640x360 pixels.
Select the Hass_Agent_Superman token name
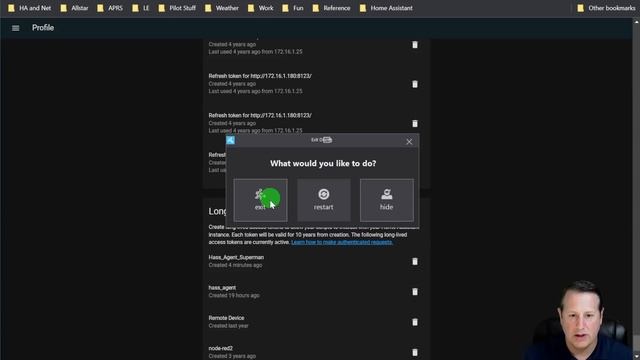coord(236,258)
